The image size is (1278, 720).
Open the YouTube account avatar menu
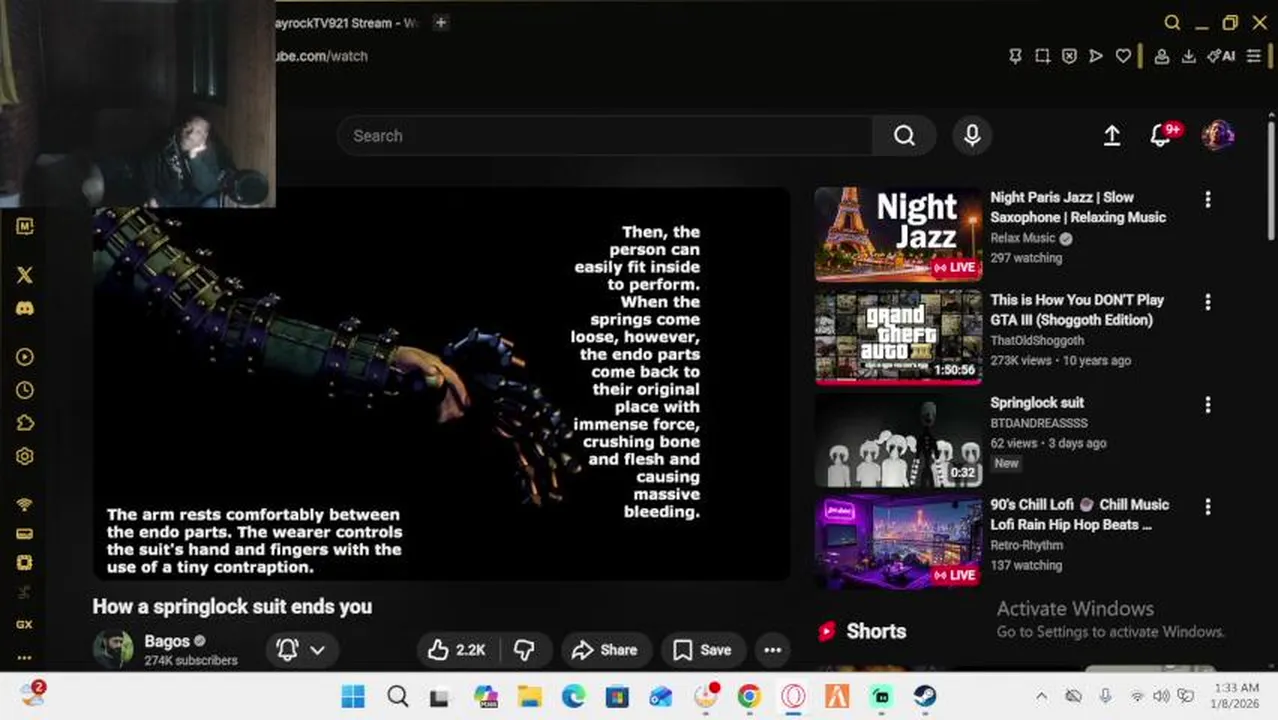[1217, 136]
